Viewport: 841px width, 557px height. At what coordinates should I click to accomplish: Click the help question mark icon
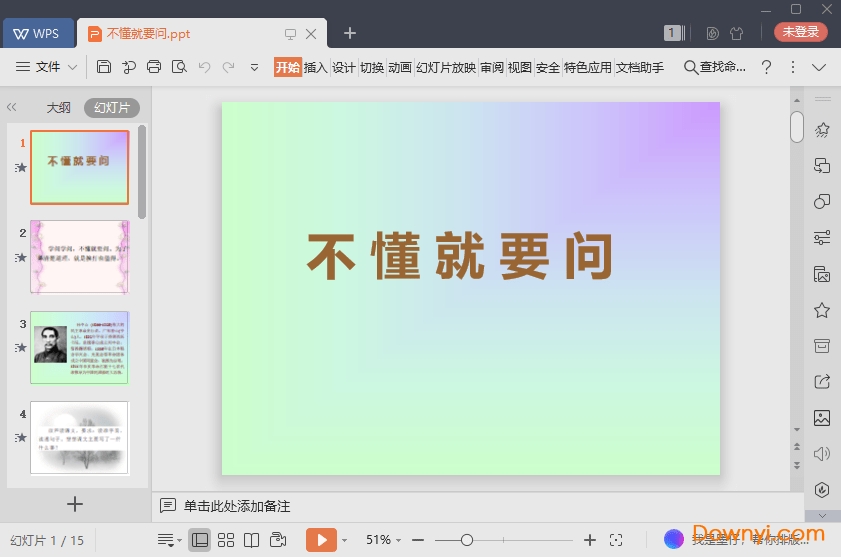[766, 67]
